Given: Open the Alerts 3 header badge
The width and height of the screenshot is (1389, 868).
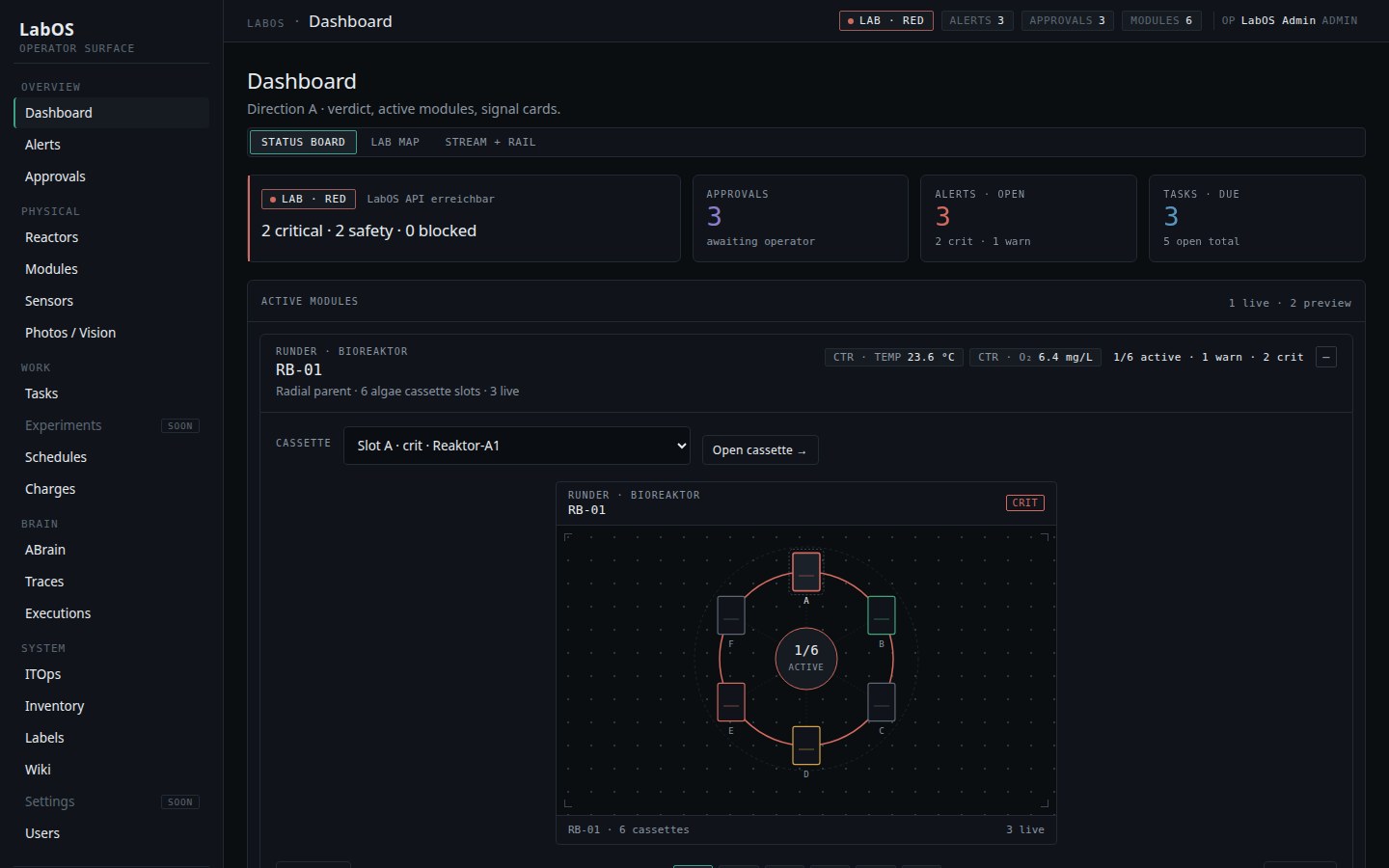Looking at the screenshot, I should [x=977, y=20].
